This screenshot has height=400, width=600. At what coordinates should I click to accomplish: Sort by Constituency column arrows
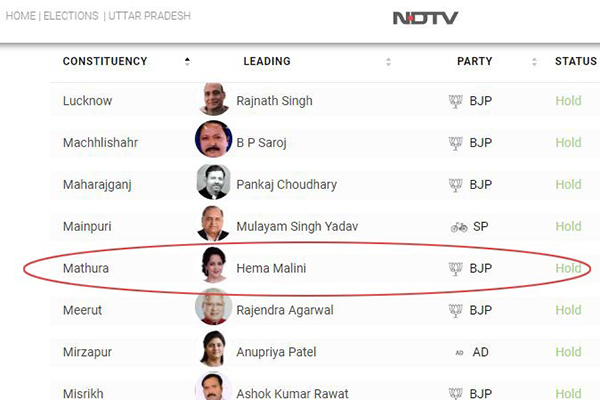tap(187, 61)
